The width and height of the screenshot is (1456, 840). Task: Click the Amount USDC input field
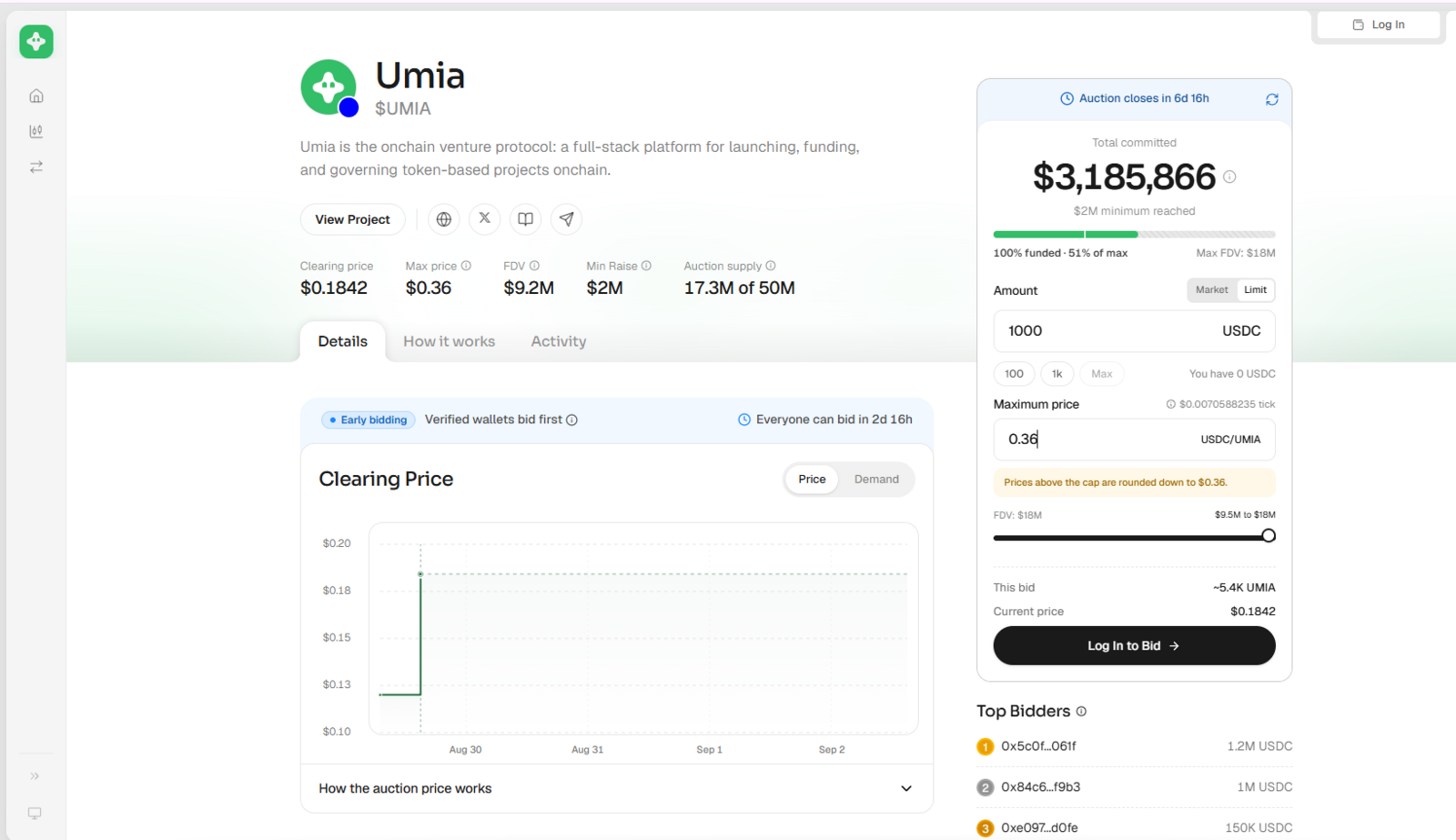(1134, 331)
